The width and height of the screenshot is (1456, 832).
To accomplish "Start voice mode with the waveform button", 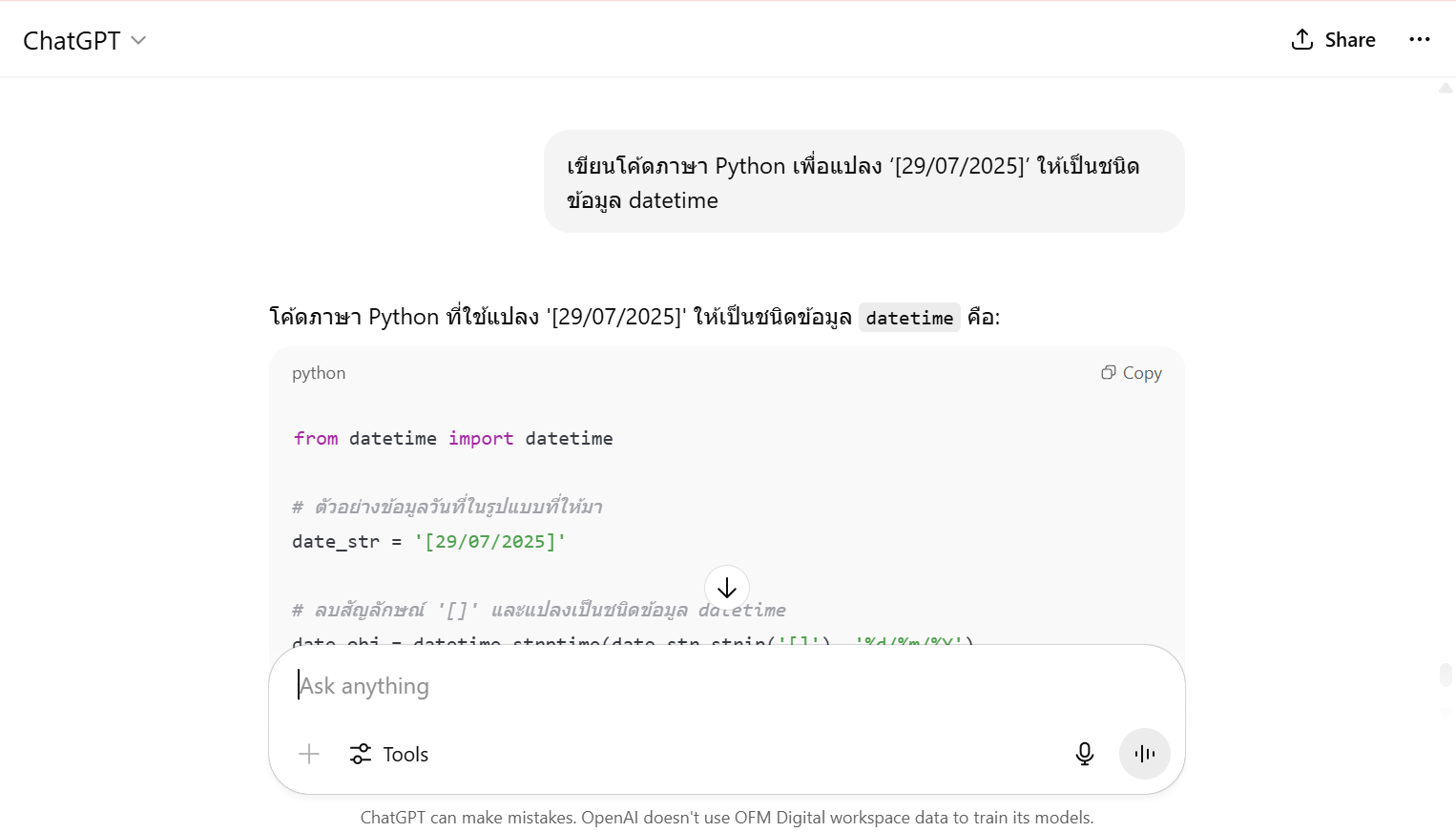I will pyautogui.click(x=1145, y=754).
